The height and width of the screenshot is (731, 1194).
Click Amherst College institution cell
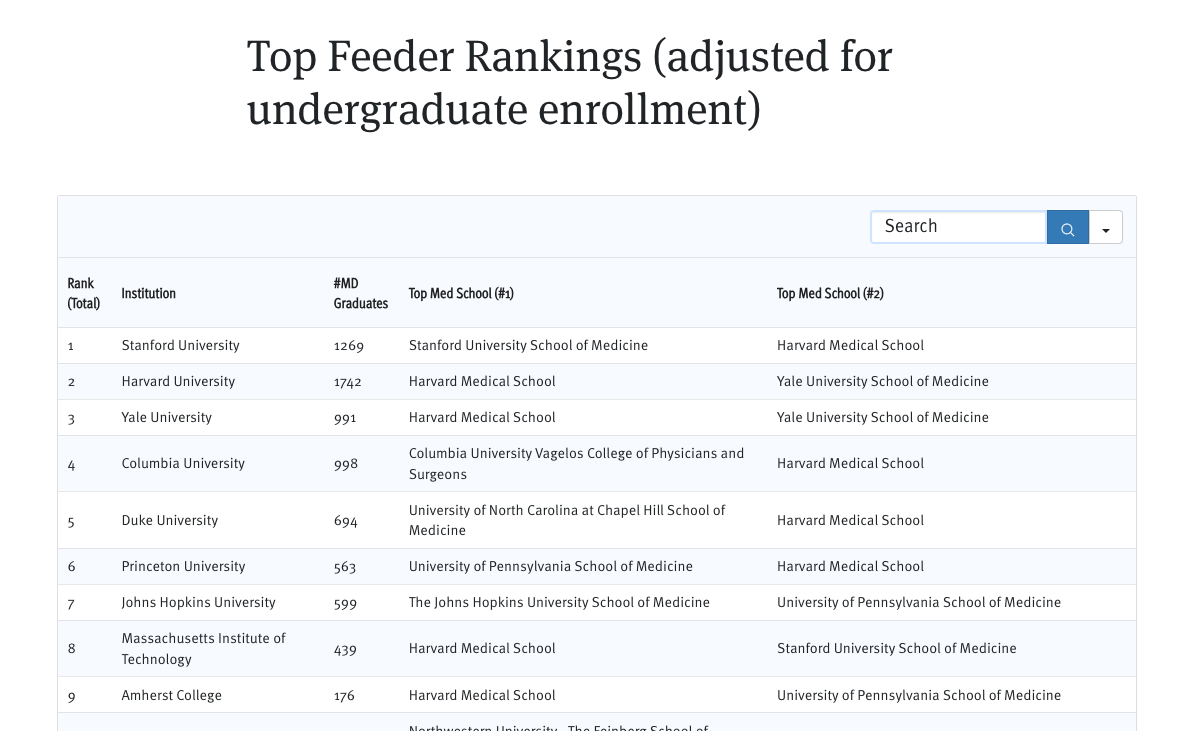171,695
